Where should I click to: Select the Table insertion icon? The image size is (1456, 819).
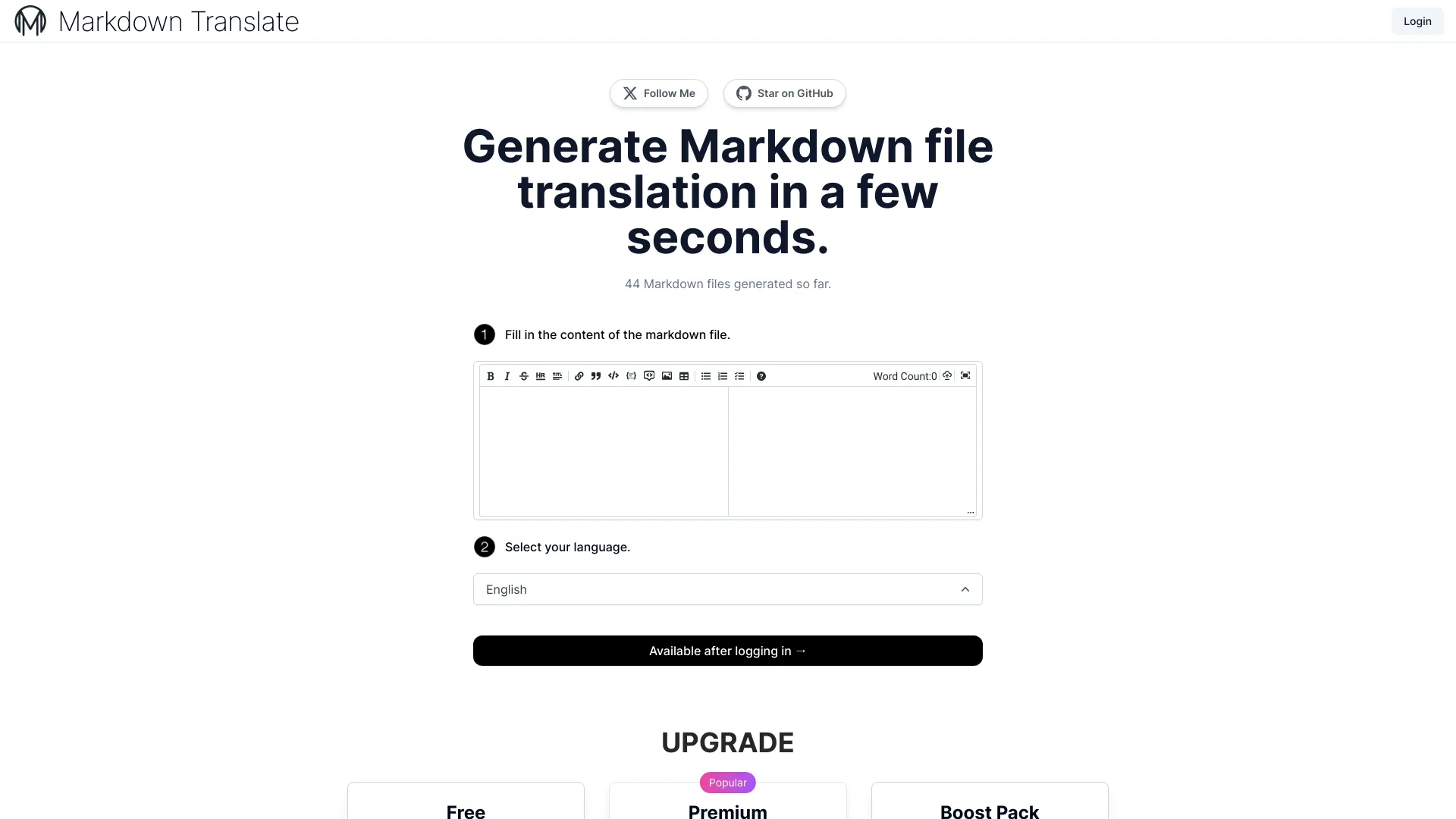(x=684, y=376)
